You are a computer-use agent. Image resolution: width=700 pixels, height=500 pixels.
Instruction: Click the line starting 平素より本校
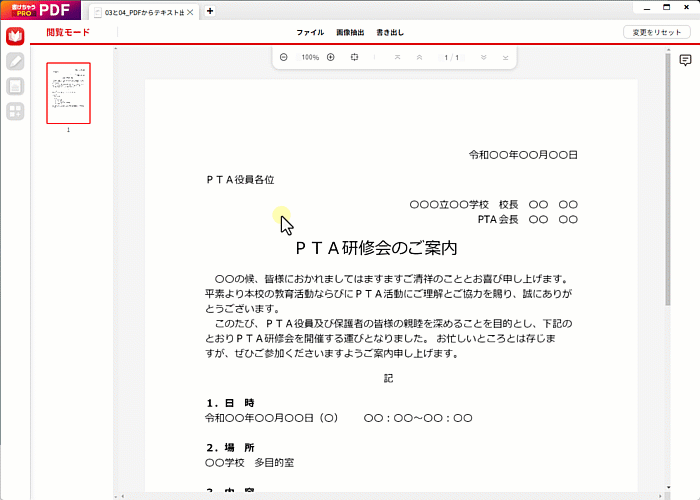tap(388, 294)
